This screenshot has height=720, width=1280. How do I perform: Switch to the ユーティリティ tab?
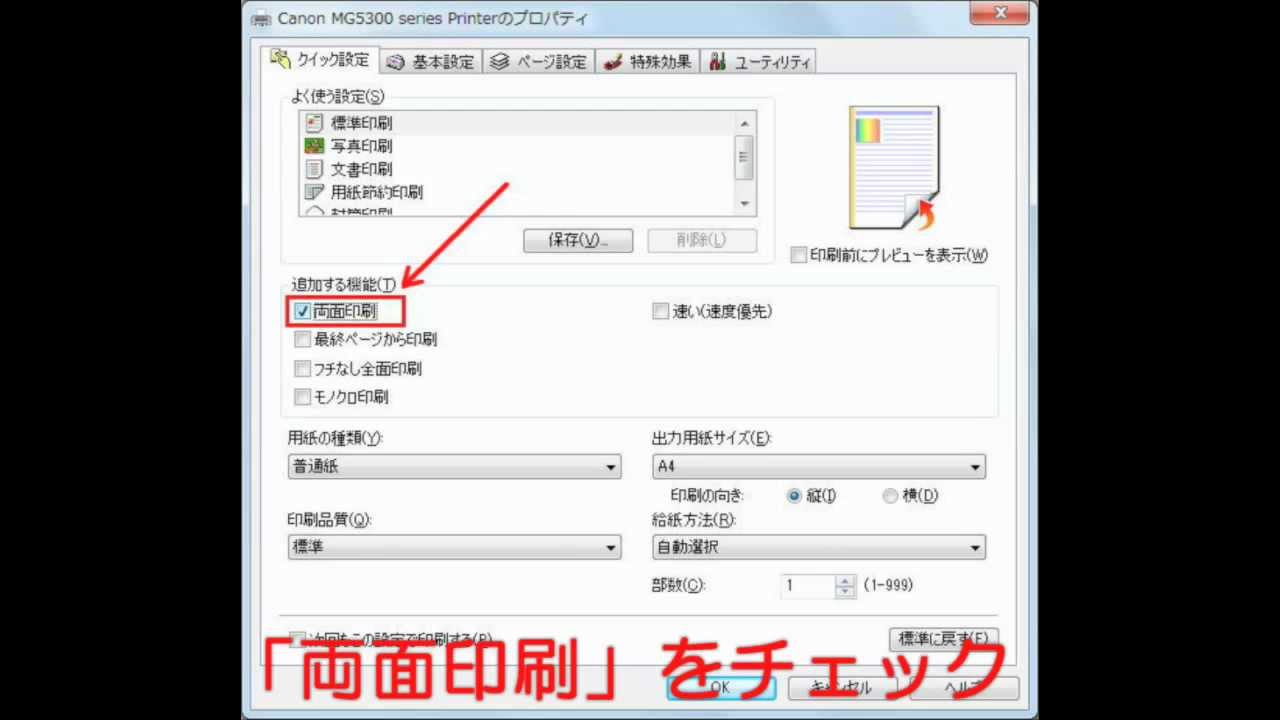(x=759, y=62)
